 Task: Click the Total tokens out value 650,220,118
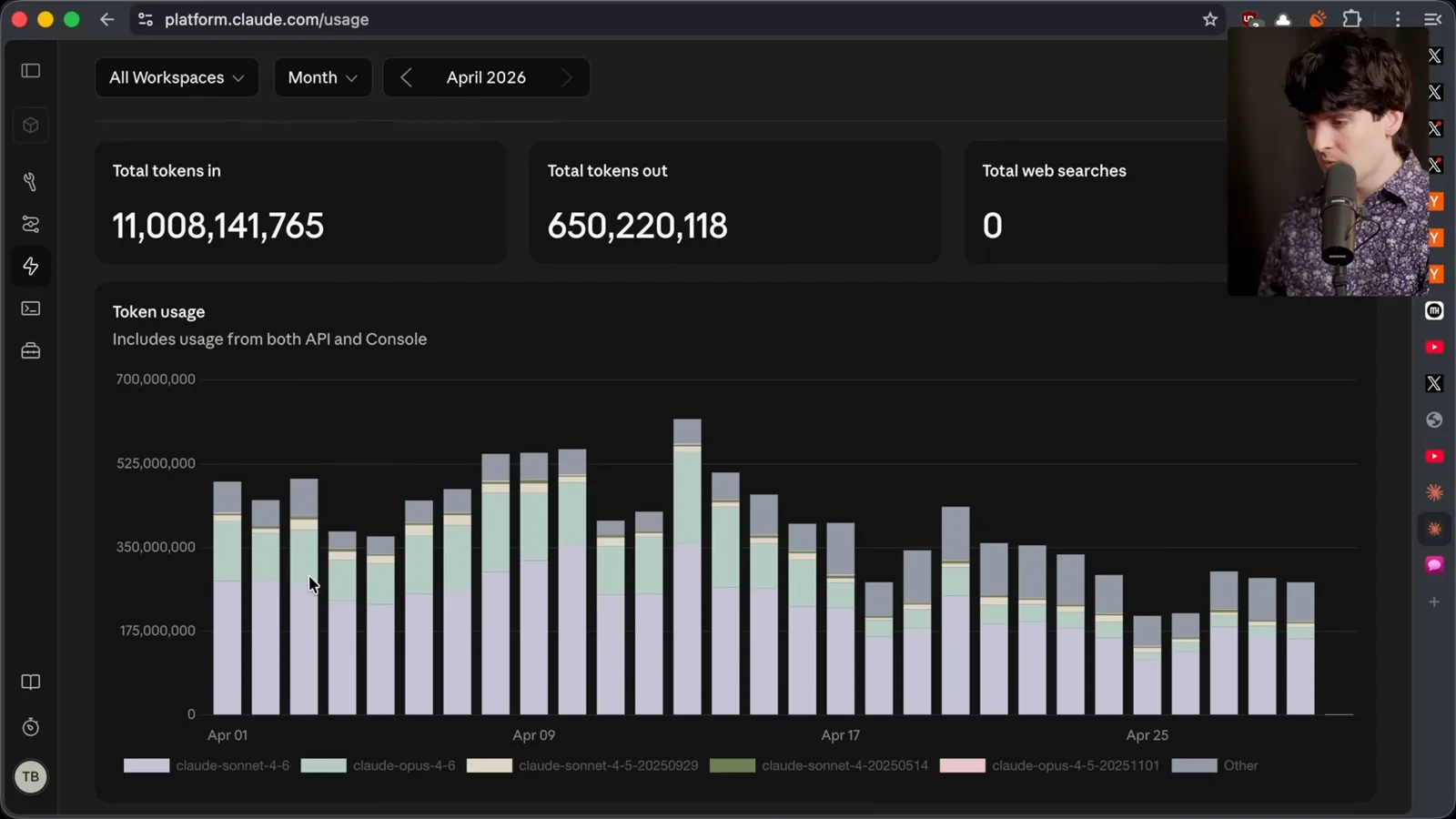pyautogui.click(x=637, y=226)
